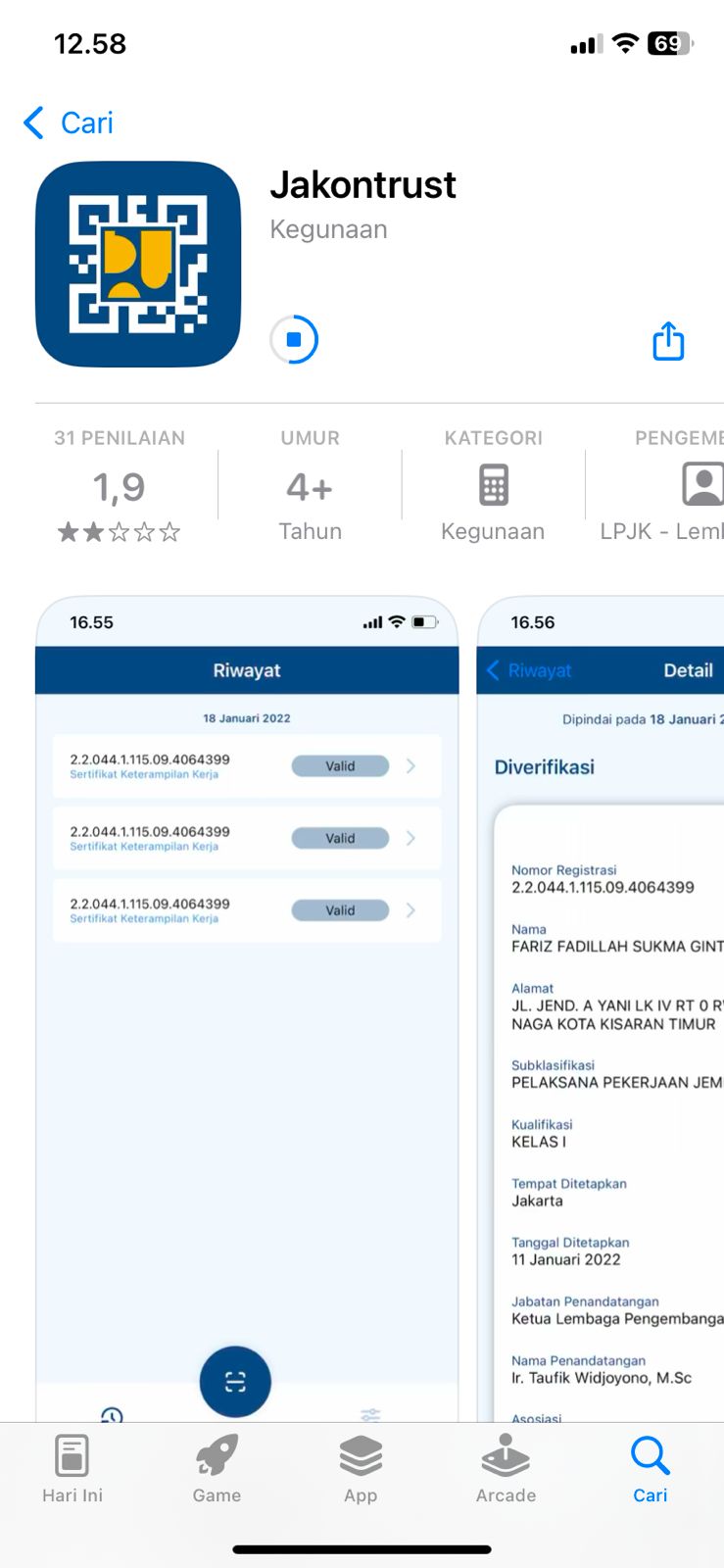Tap the Umur column header

point(310,438)
